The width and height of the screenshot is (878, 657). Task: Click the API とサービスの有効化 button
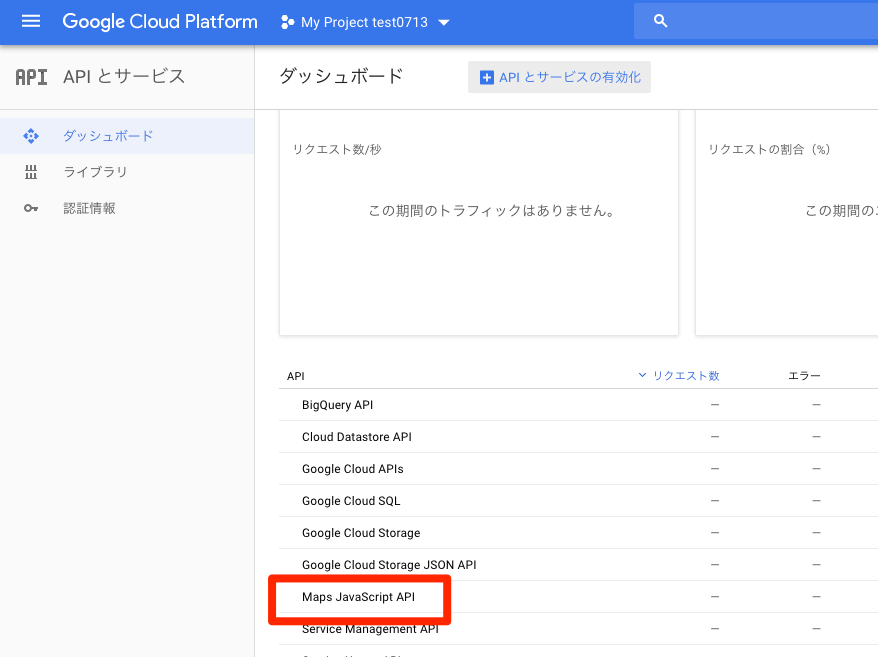559,77
